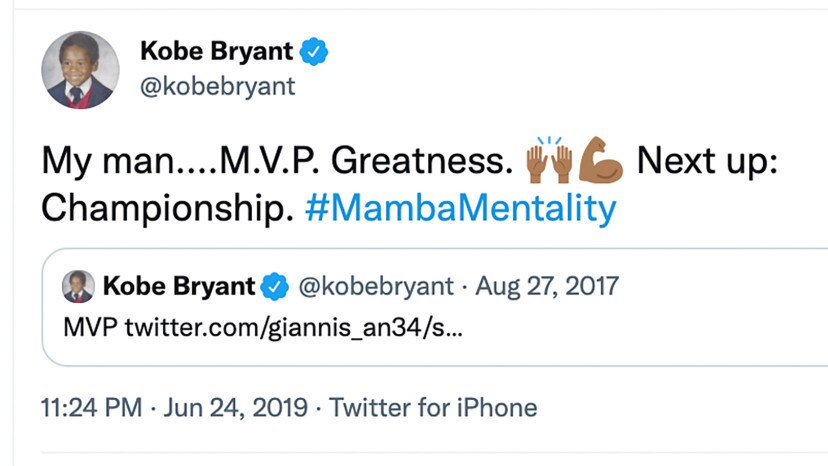Click the flexed bicep emoji
The image size is (828, 466).
600,160
